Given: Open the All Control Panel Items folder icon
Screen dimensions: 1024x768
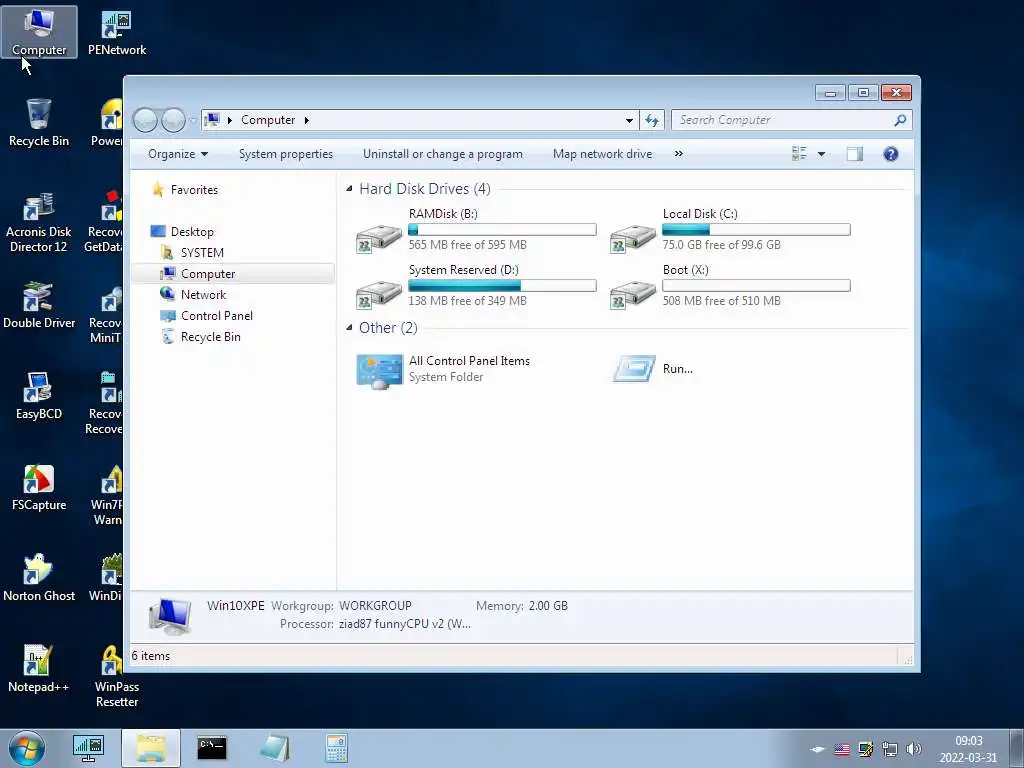Looking at the screenshot, I should click(379, 371).
